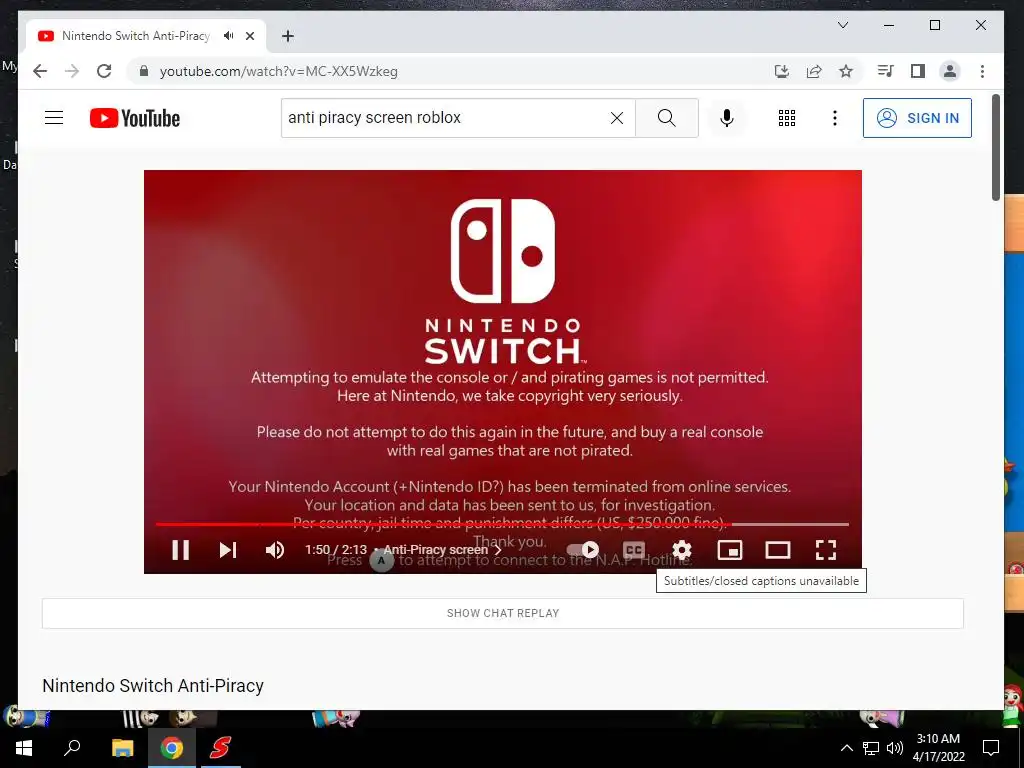This screenshot has width=1024, height=768.
Task: Go forward in Chrome
Action: coord(72,71)
